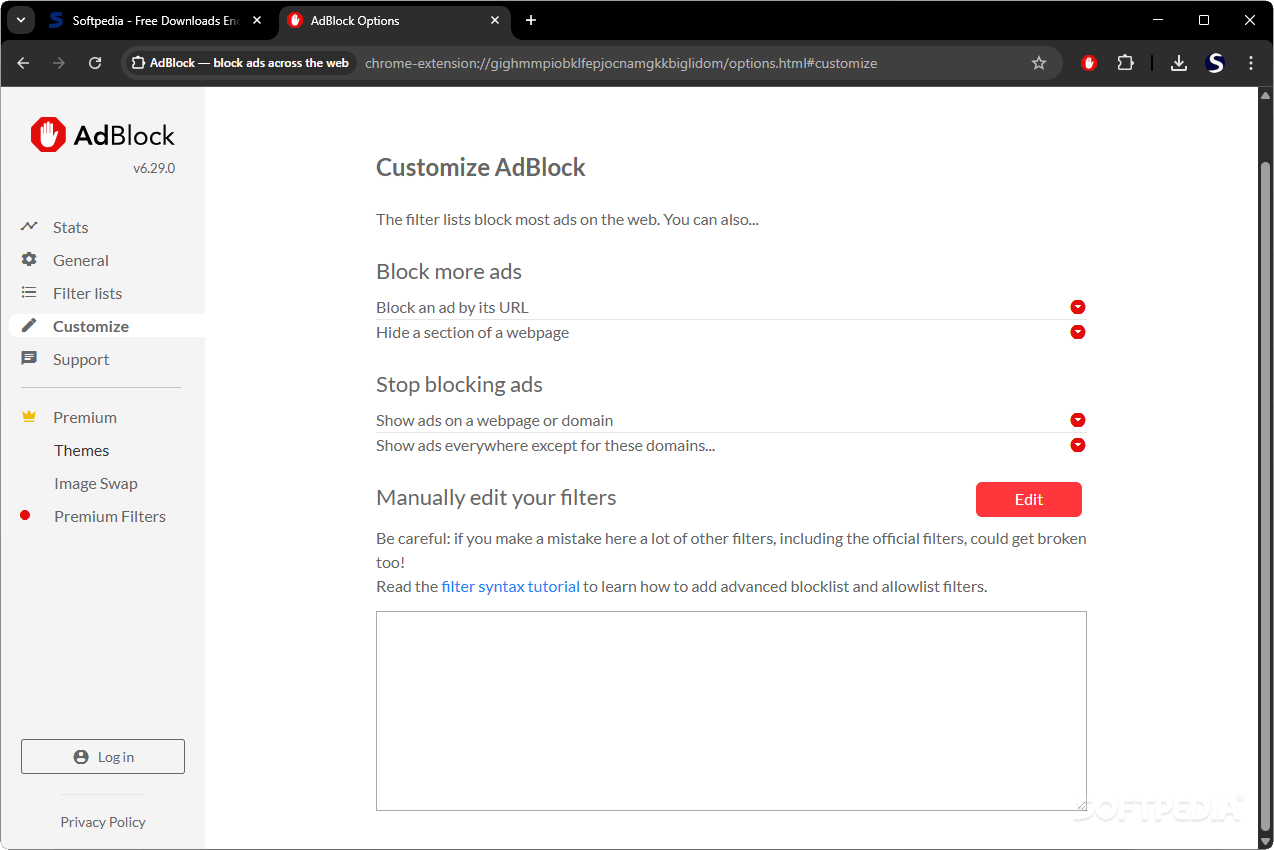1274x850 pixels.
Task: Expand Hide a section of a webpage
Action: pos(1077,332)
